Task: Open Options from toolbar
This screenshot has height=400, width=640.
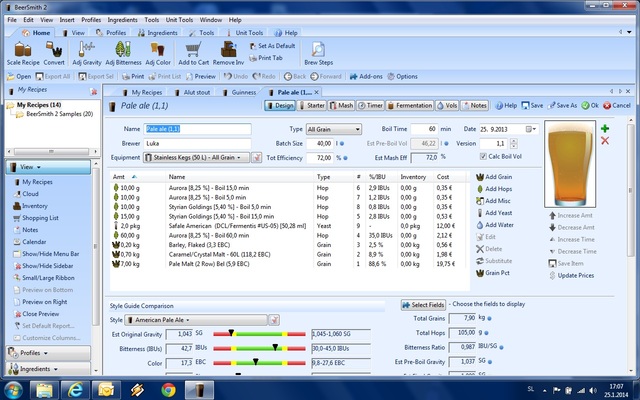Action: point(402,76)
